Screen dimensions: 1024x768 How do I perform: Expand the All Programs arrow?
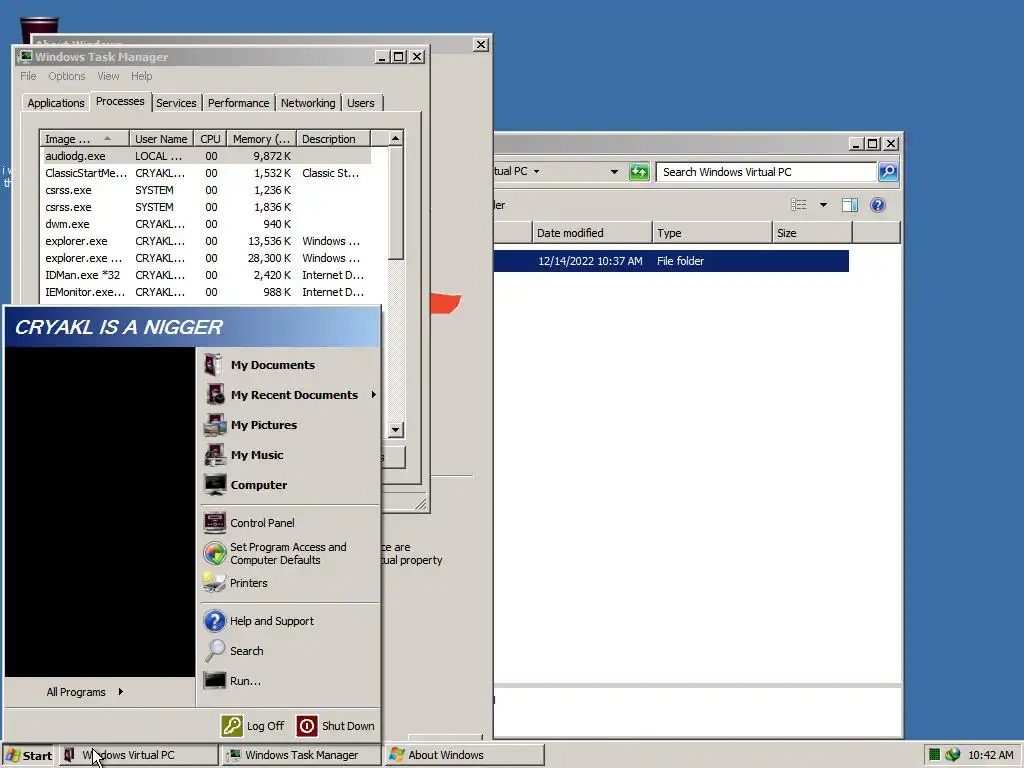(x=121, y=692)
